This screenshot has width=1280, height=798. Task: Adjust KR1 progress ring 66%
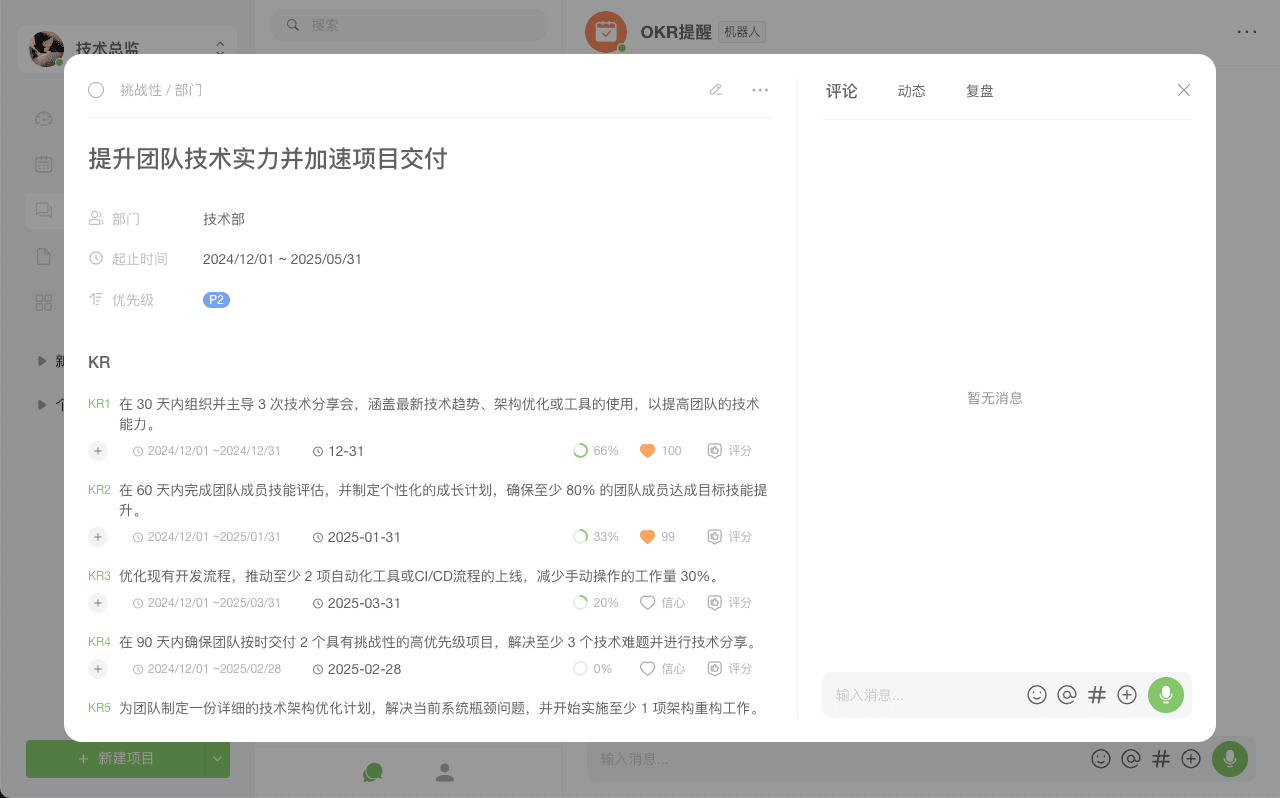coord(580,451)
